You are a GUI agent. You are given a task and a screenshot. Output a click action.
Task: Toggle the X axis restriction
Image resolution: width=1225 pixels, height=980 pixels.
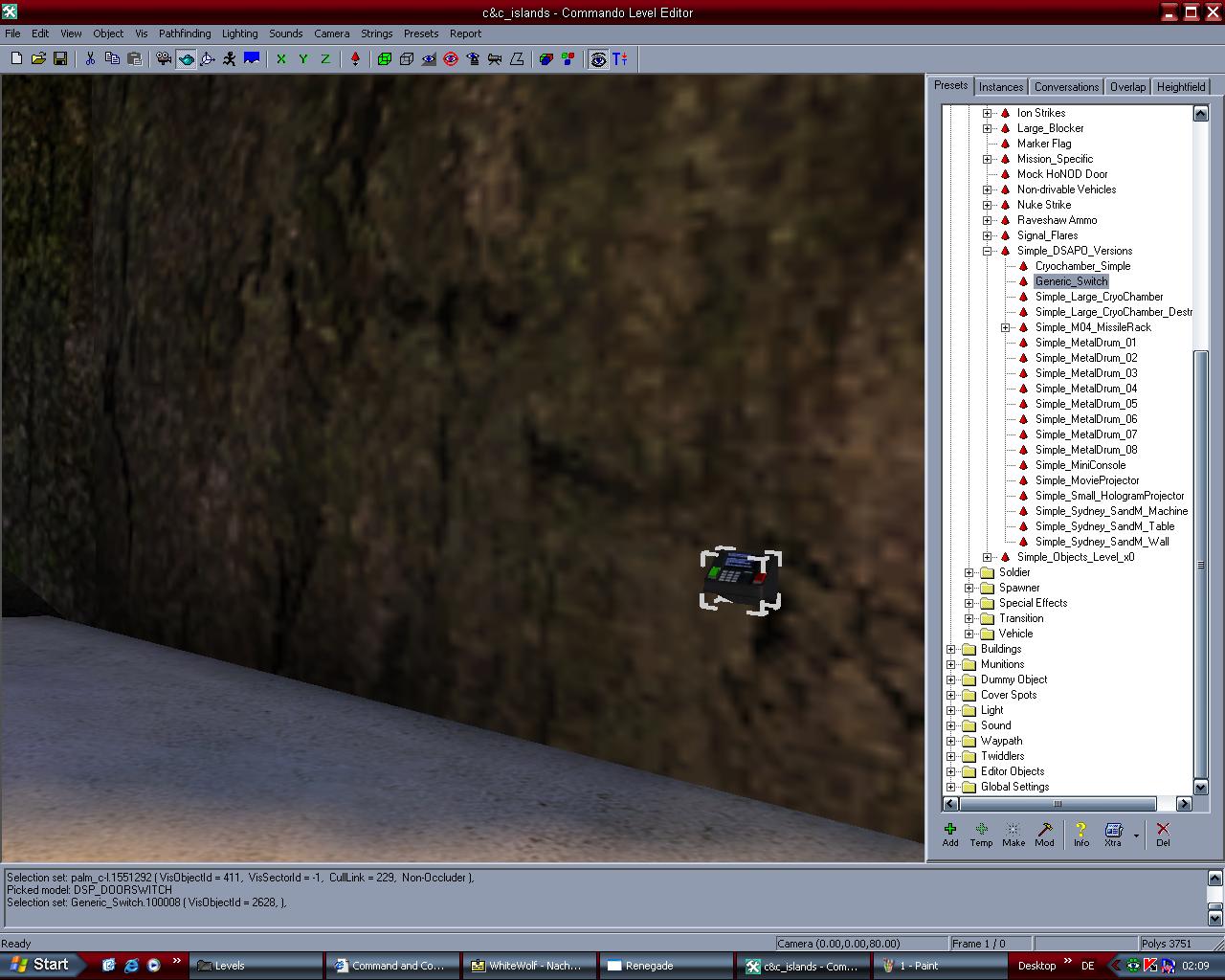click(281, 59)
